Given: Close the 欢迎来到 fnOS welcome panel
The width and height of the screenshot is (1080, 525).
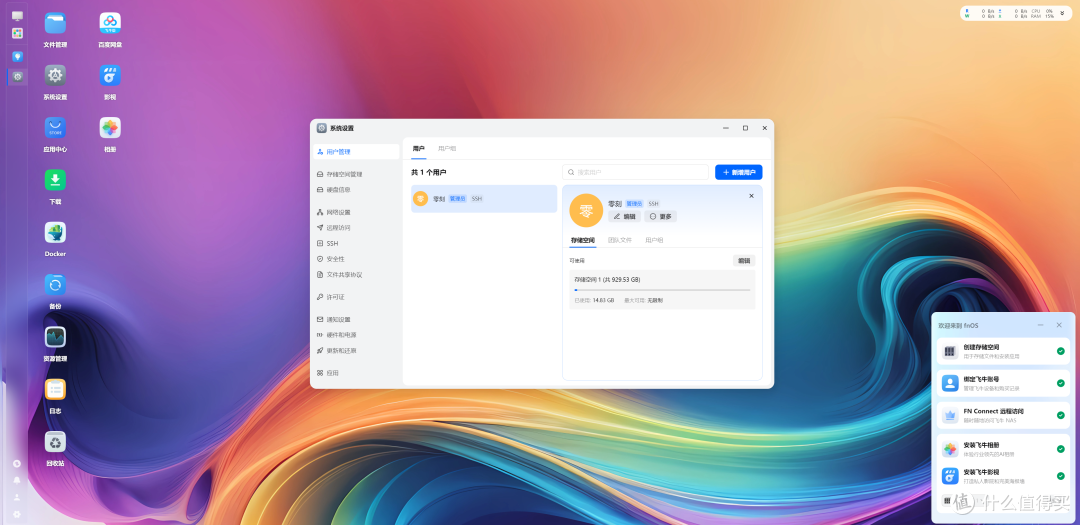Looking at the screenshot, I should coord(1059,325).
